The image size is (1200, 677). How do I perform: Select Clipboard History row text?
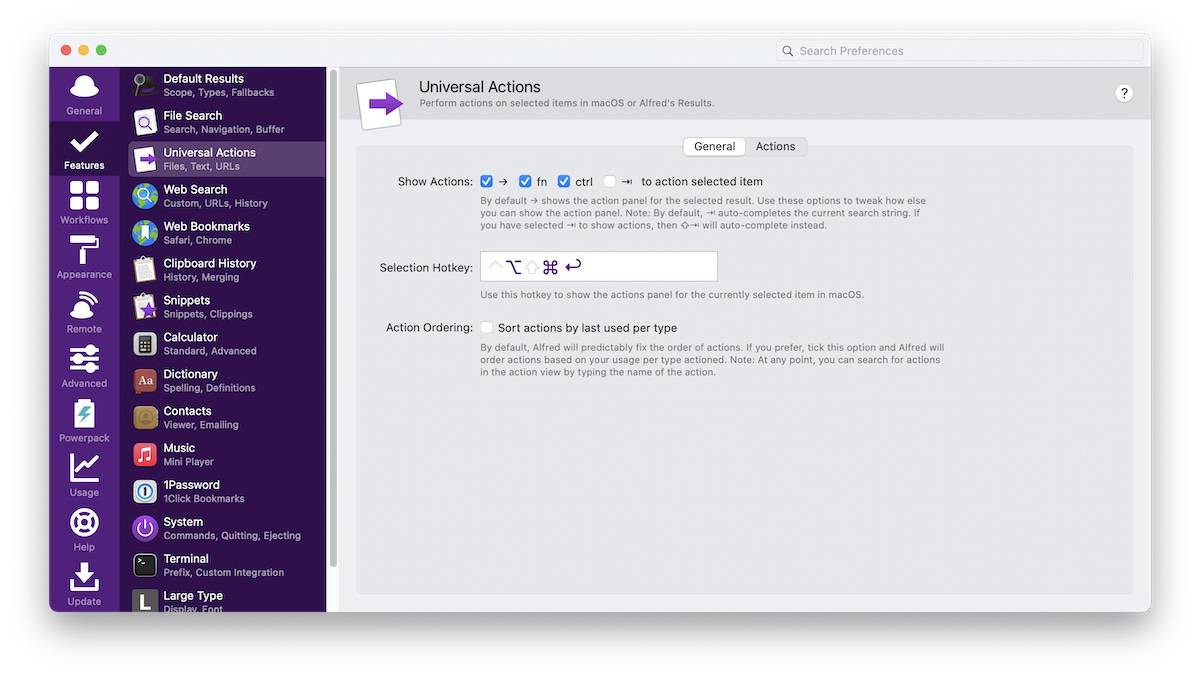pos(210,270)
